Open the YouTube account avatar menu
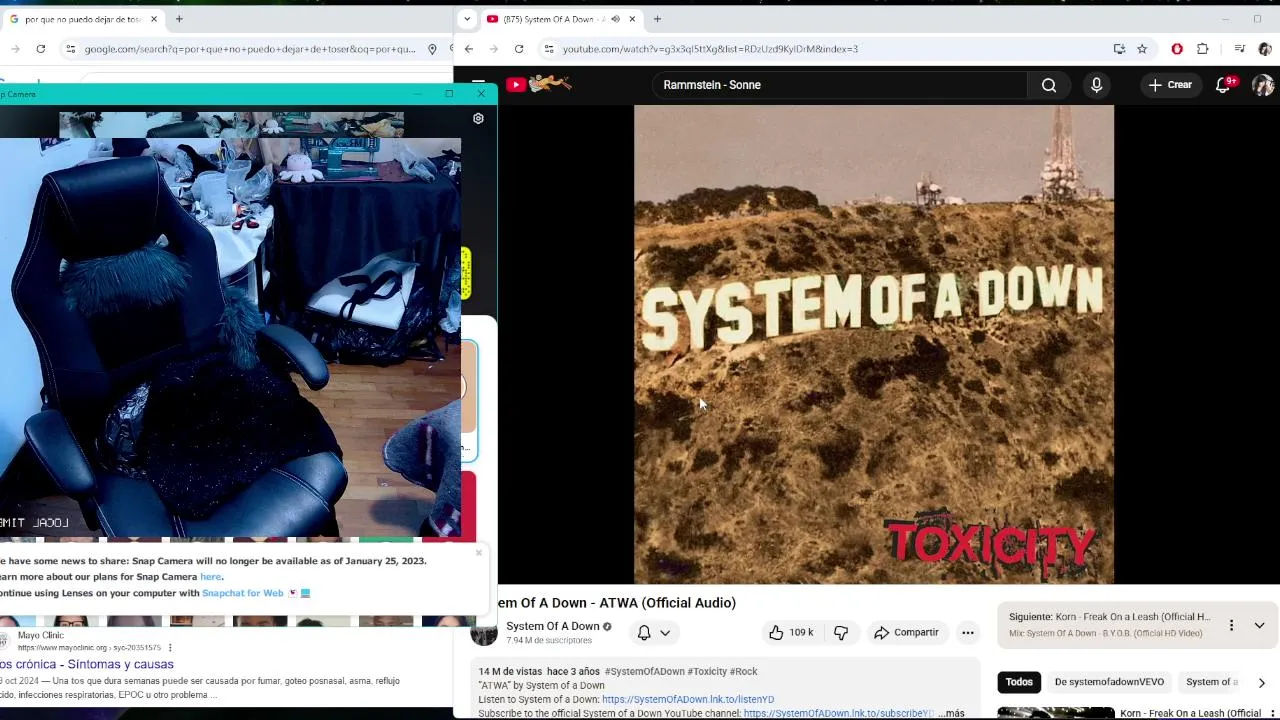The height and width of the screenshot is (720, 1280). click(x=1263, y=85)
